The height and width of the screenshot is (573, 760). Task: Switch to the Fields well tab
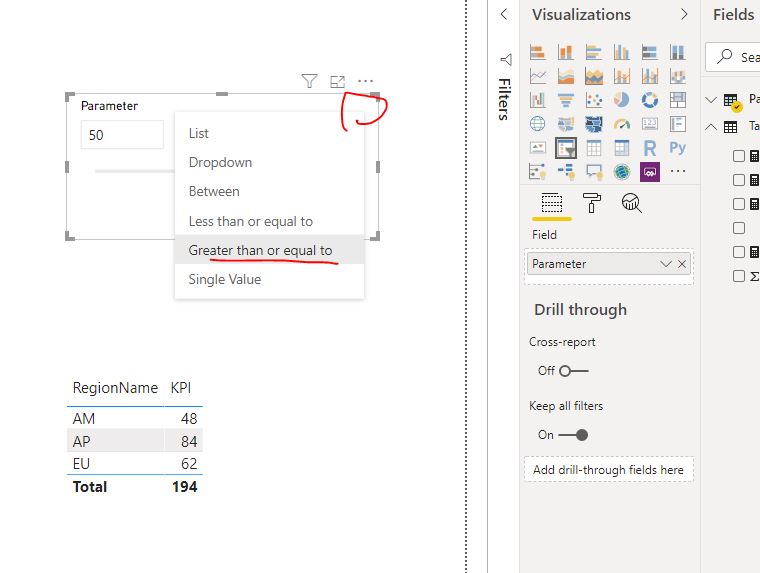coord(552,204)
